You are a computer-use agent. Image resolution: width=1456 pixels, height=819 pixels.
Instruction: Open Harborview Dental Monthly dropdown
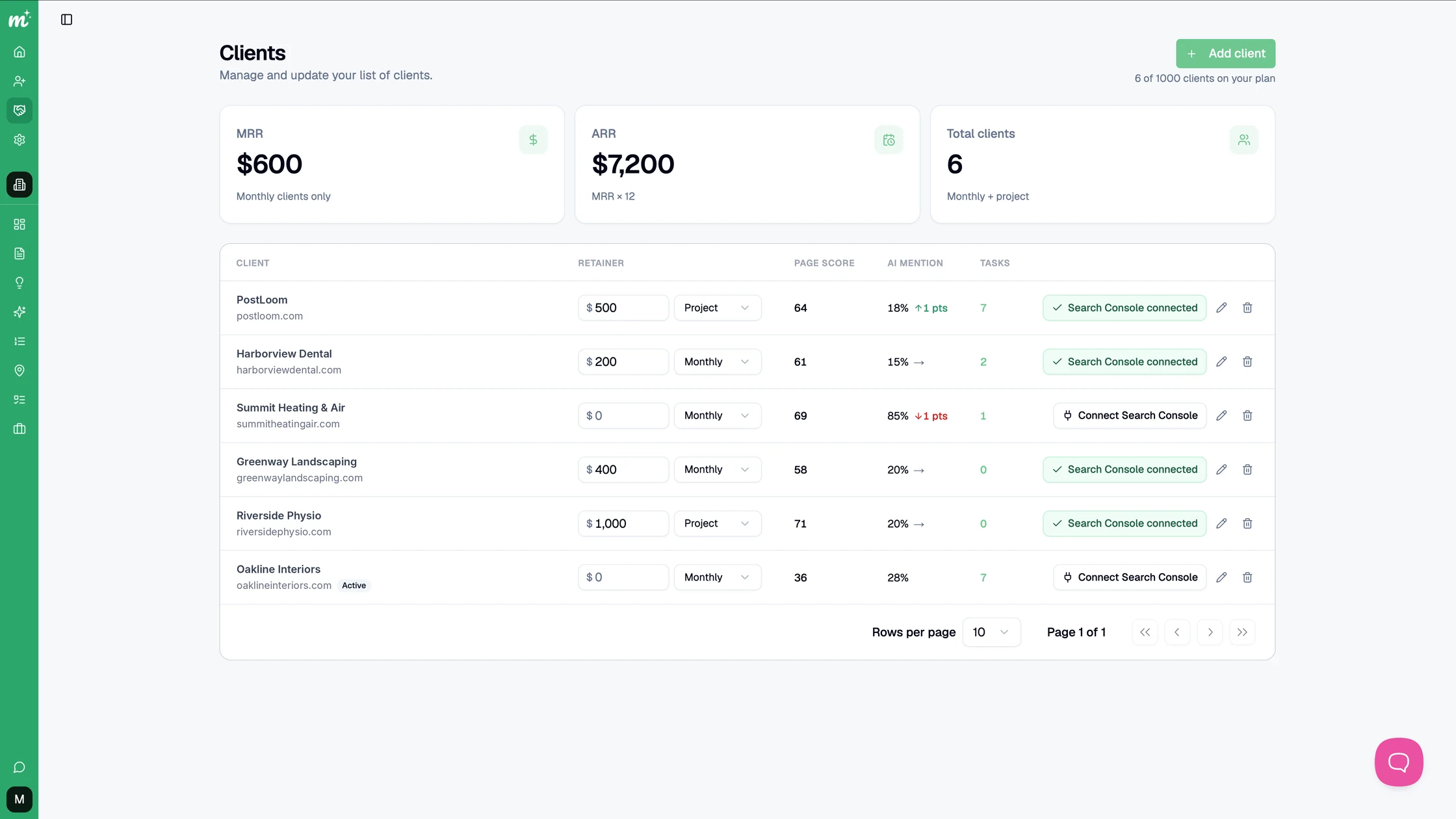[x=718, y=362]
